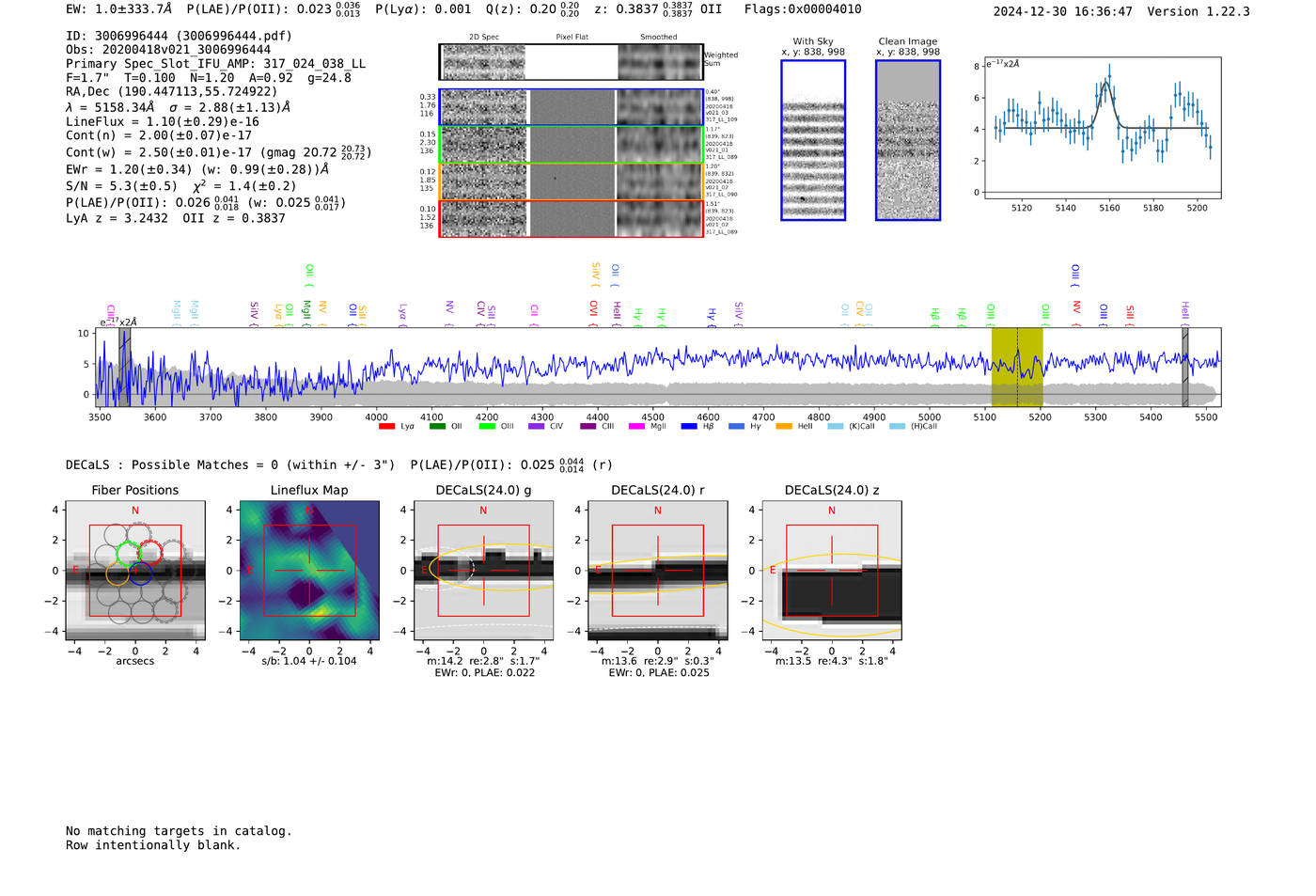Click the EWr: 0, PLAE: 0.025 caption

(x=659, y=672)
